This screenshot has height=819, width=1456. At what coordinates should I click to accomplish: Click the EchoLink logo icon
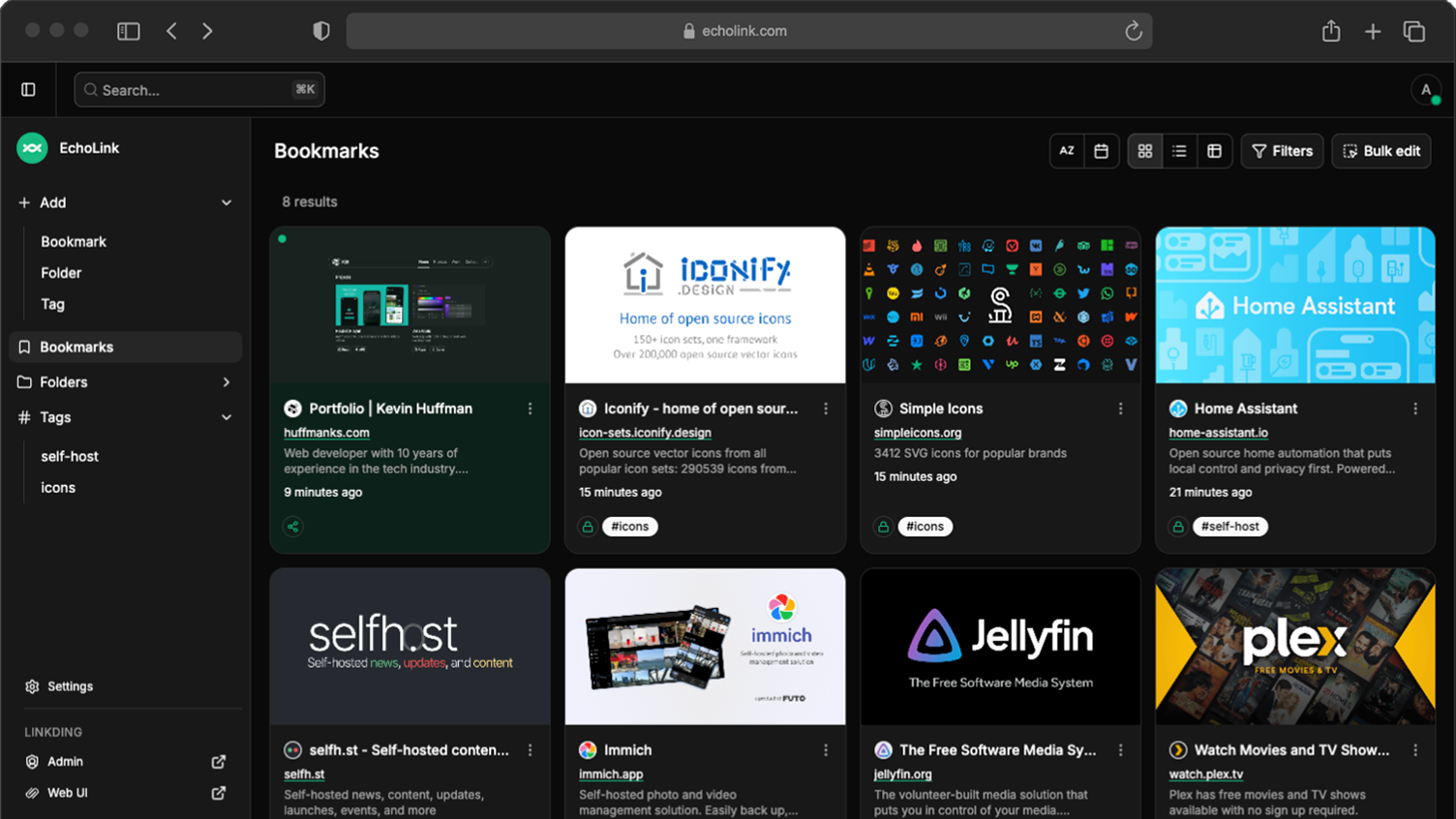[x=32, y=148]
